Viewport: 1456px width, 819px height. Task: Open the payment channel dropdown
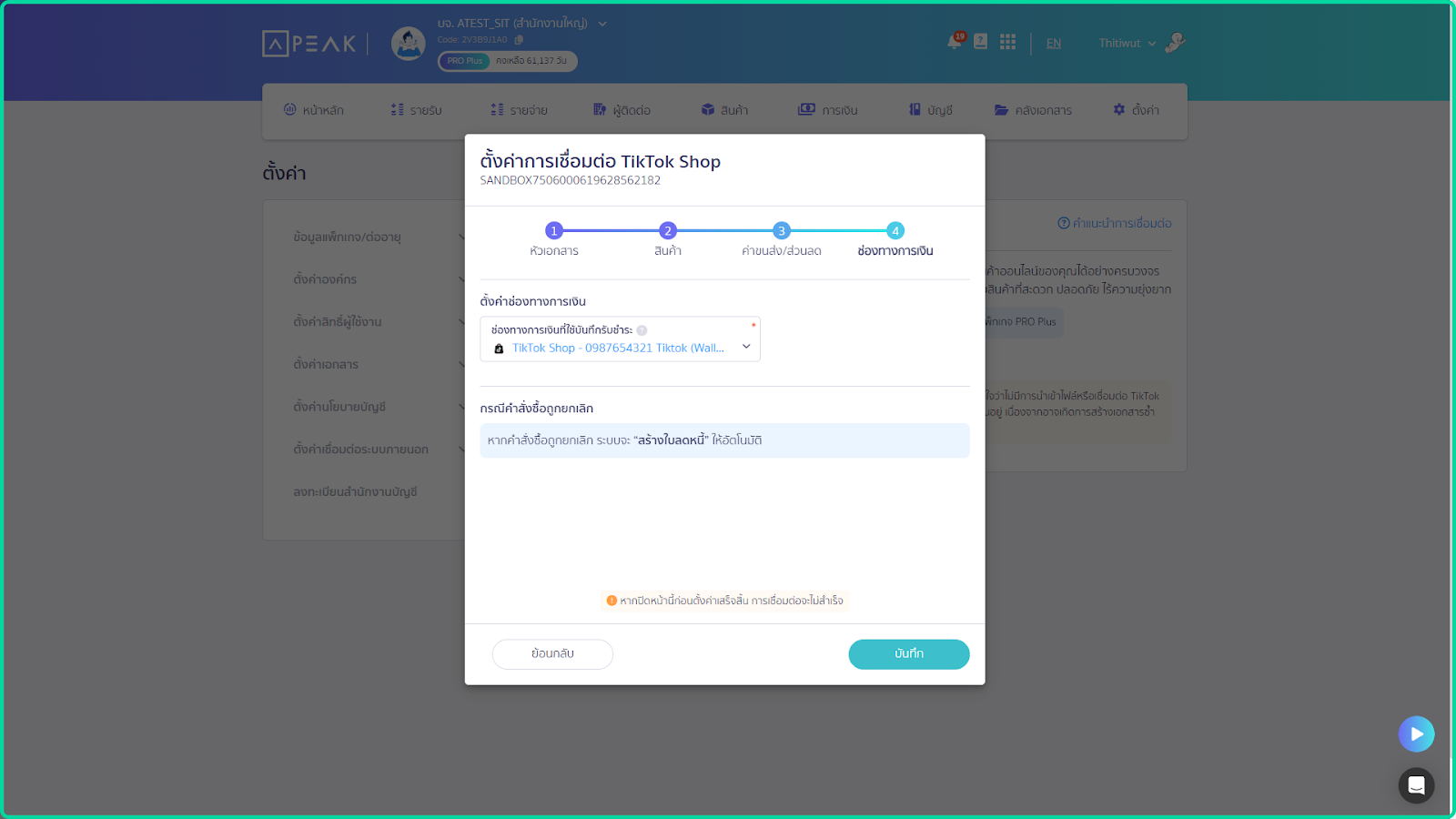point(621,339)
